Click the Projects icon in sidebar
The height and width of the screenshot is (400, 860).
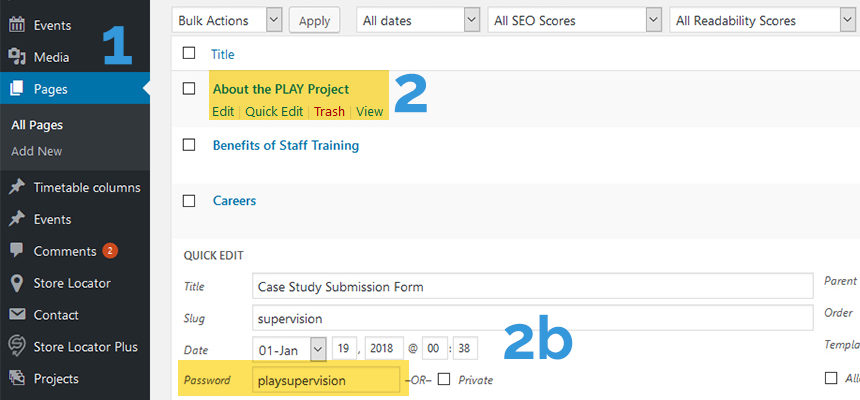tap(17, 379)
